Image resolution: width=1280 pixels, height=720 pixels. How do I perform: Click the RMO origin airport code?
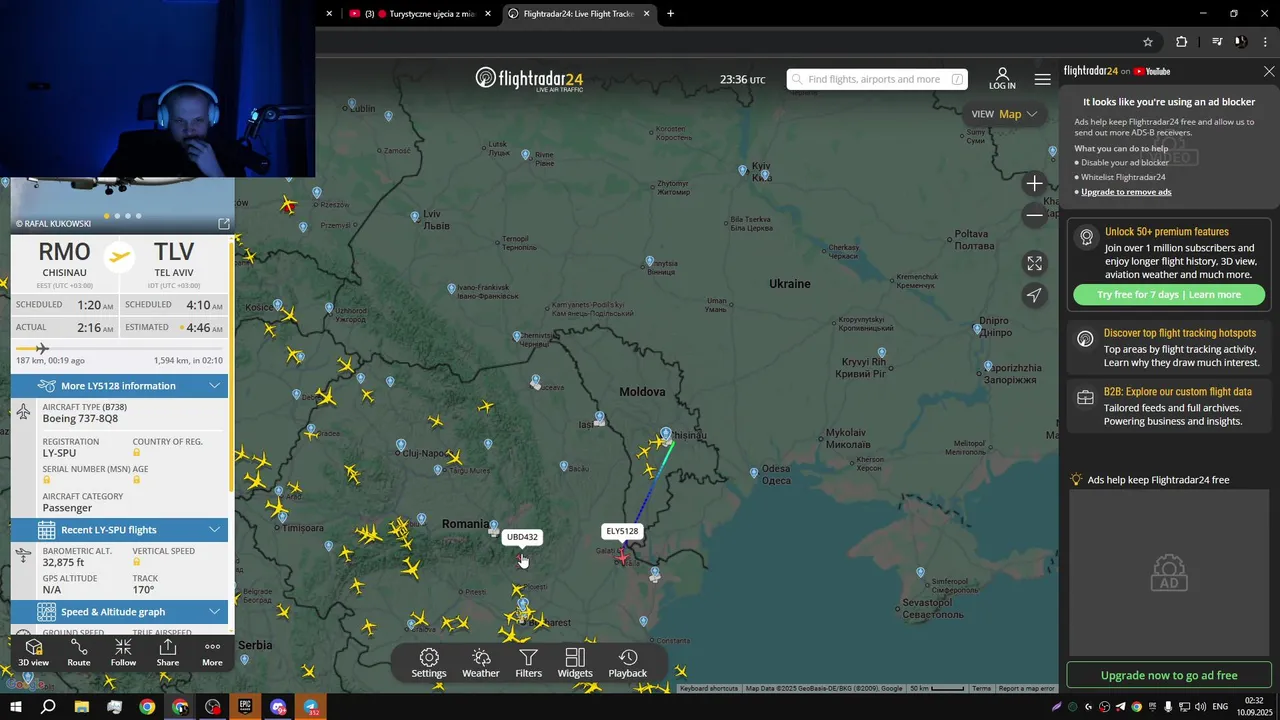coord(64,252)
